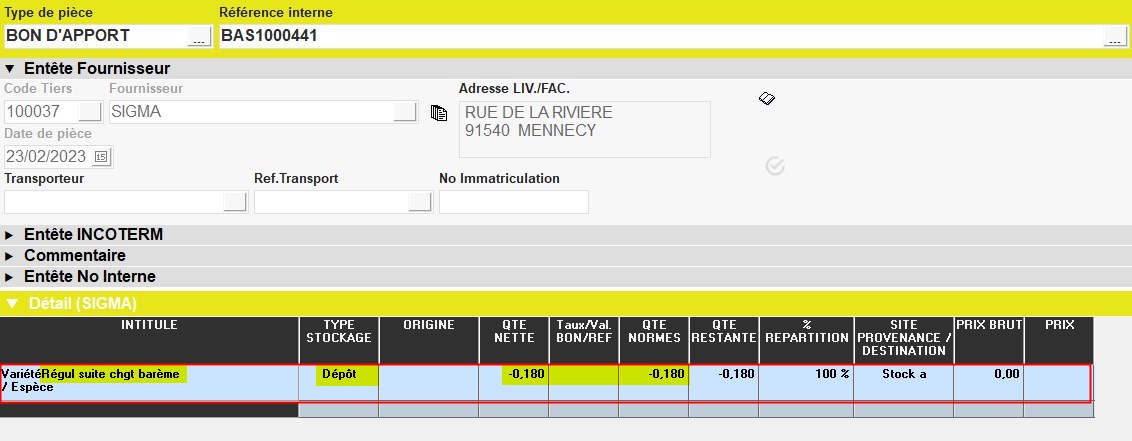Screen dimensions: 1132x441
Task: Click the No Immatriculation input field
Action: [513, 202]
